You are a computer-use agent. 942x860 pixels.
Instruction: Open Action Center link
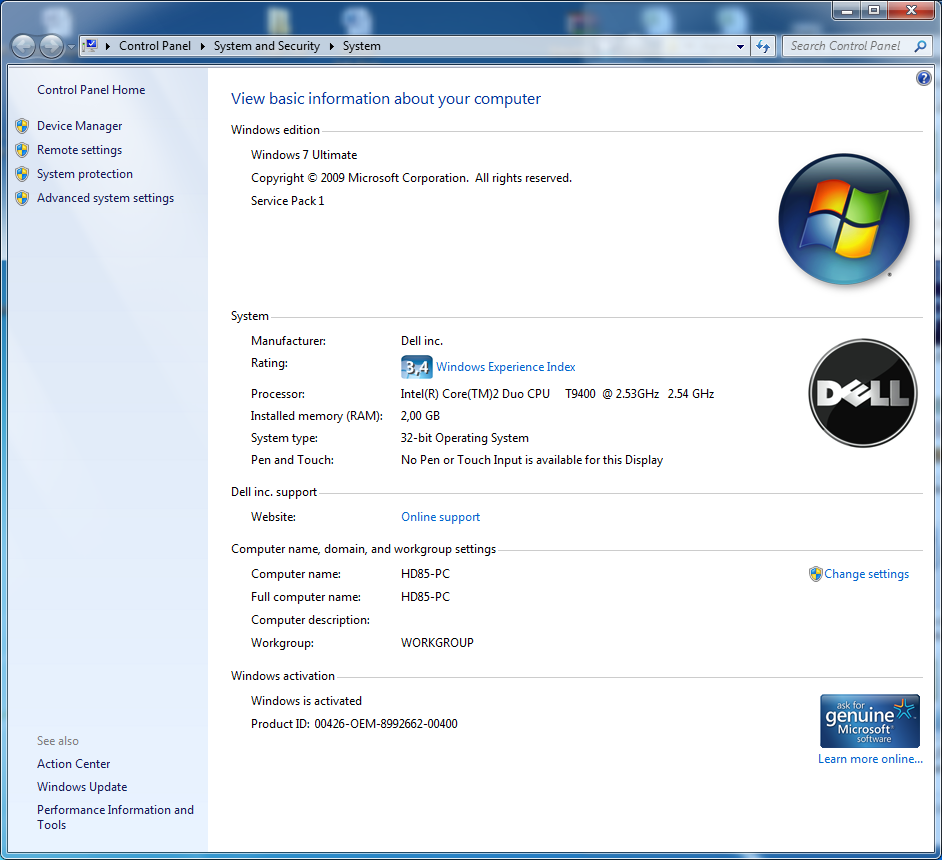(73, 763)
